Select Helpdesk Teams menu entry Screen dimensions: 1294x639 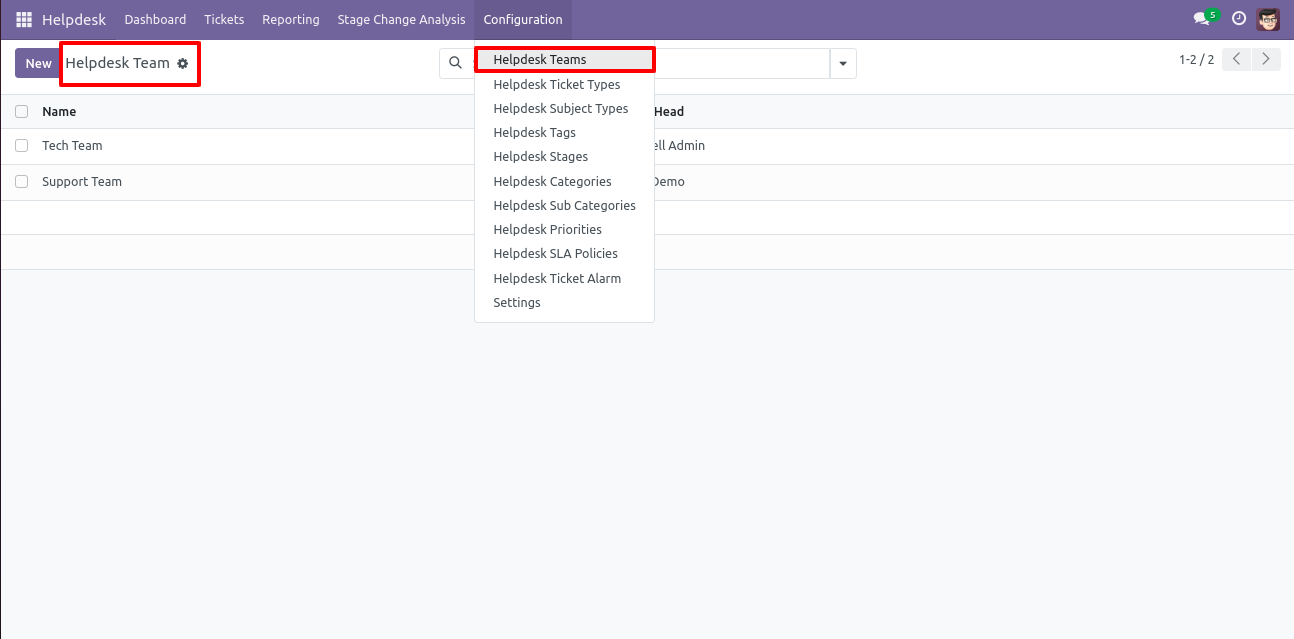tap(564, 60)
